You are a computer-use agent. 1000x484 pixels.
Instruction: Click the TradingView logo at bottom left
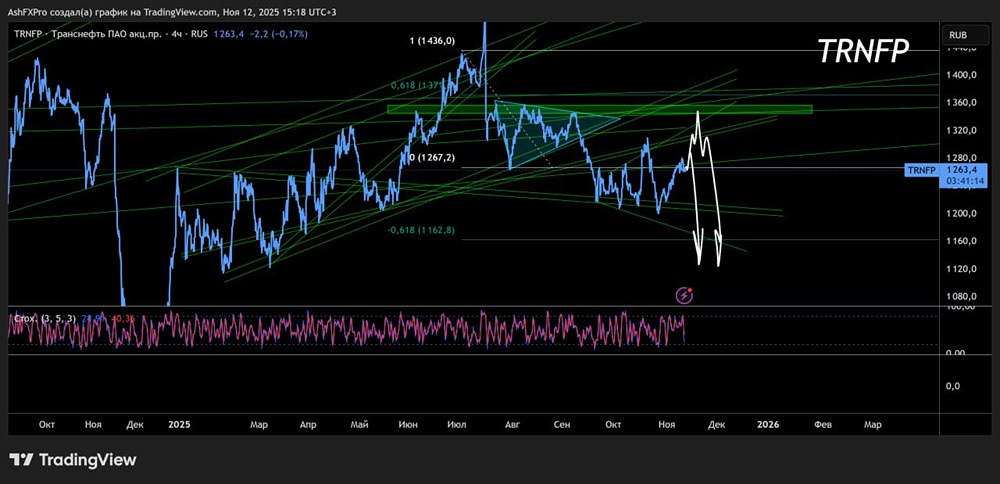[73, 460]
